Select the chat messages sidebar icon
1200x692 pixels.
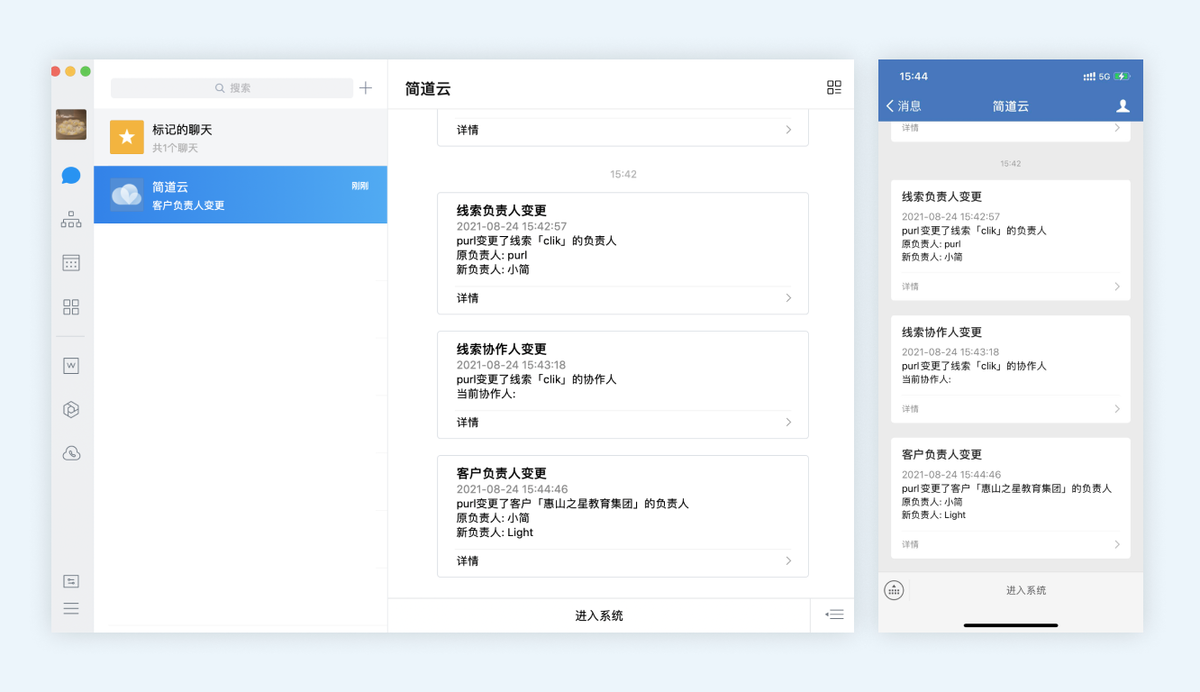(x=71, y=176)
